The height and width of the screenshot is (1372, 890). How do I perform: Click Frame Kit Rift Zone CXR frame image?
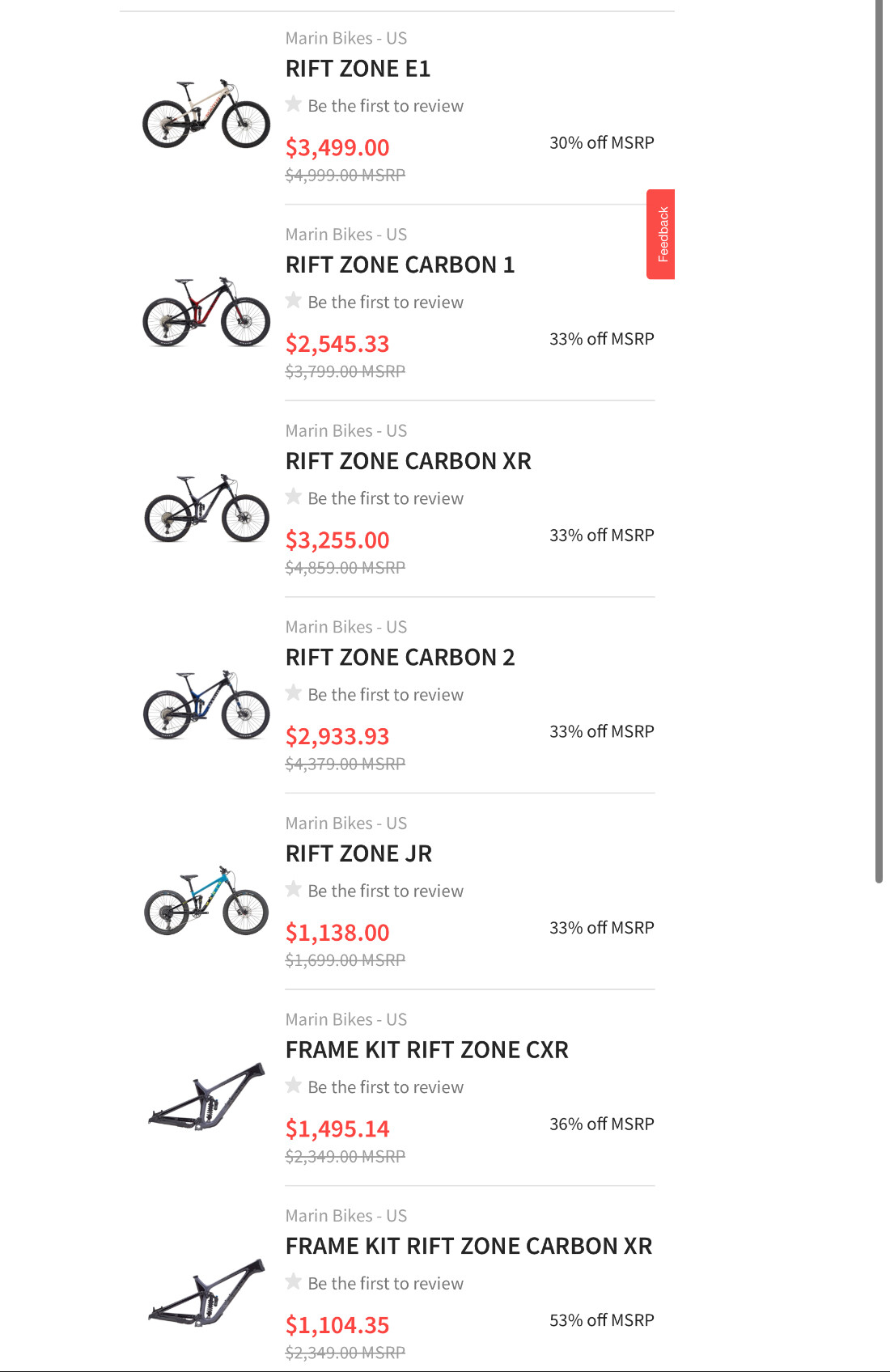(x=206, y=1096)
